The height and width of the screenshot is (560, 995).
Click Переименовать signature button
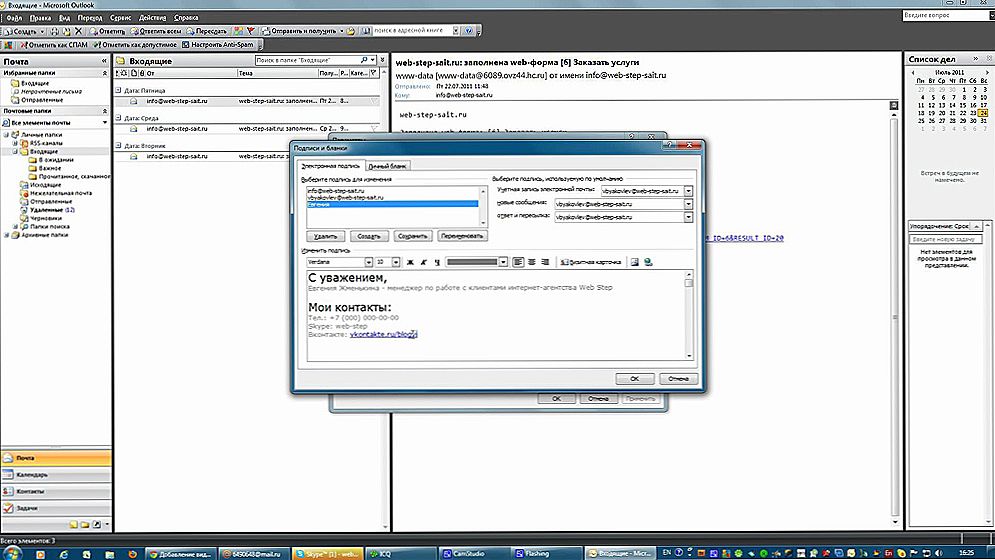(x=462, y=236)
